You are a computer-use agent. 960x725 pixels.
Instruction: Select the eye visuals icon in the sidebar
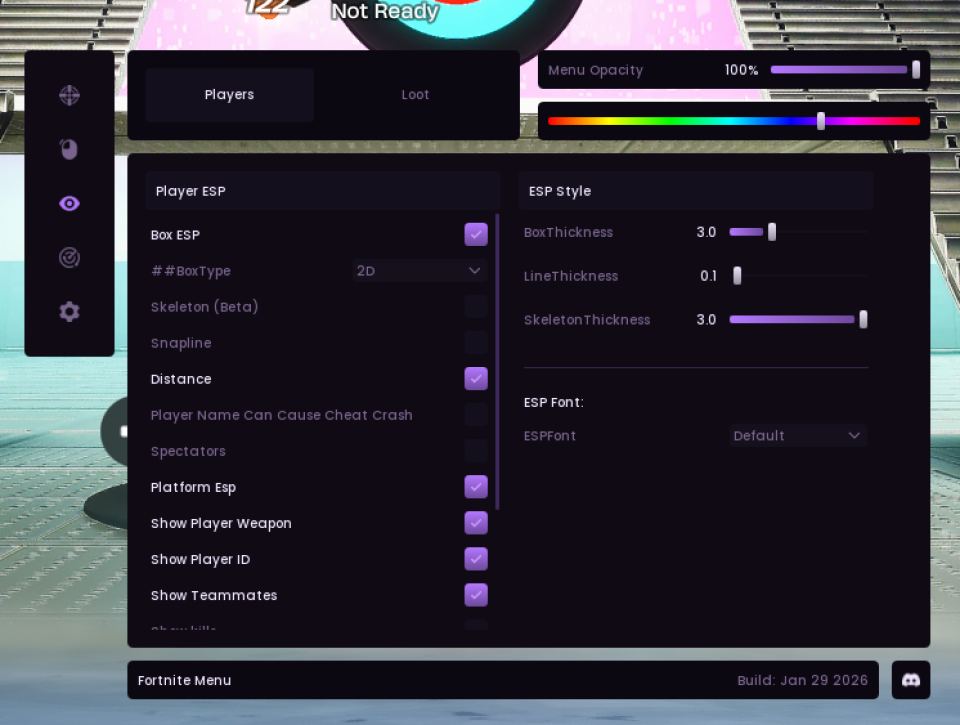click(69, 203)
